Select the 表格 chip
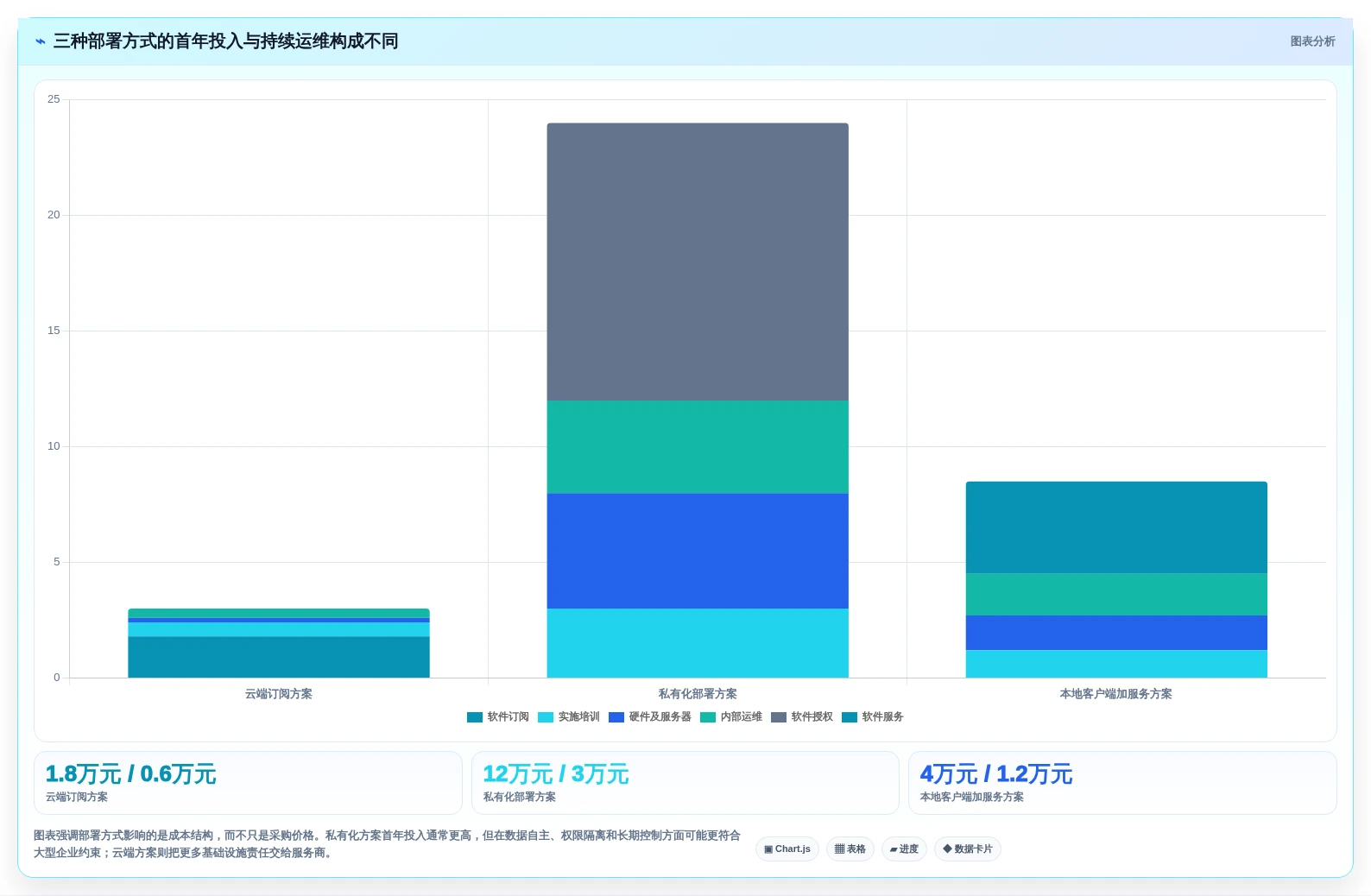 point(850,849)
